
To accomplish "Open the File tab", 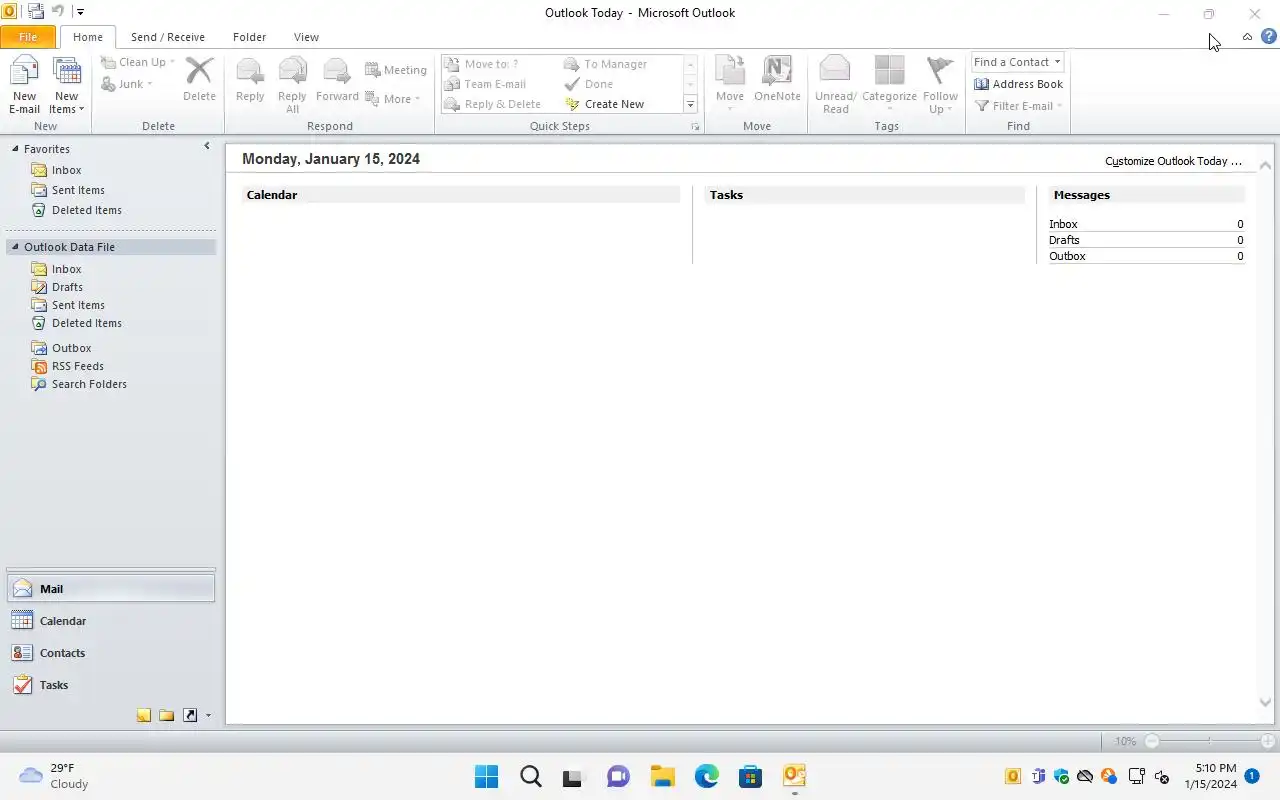I will tap(28, 37).
